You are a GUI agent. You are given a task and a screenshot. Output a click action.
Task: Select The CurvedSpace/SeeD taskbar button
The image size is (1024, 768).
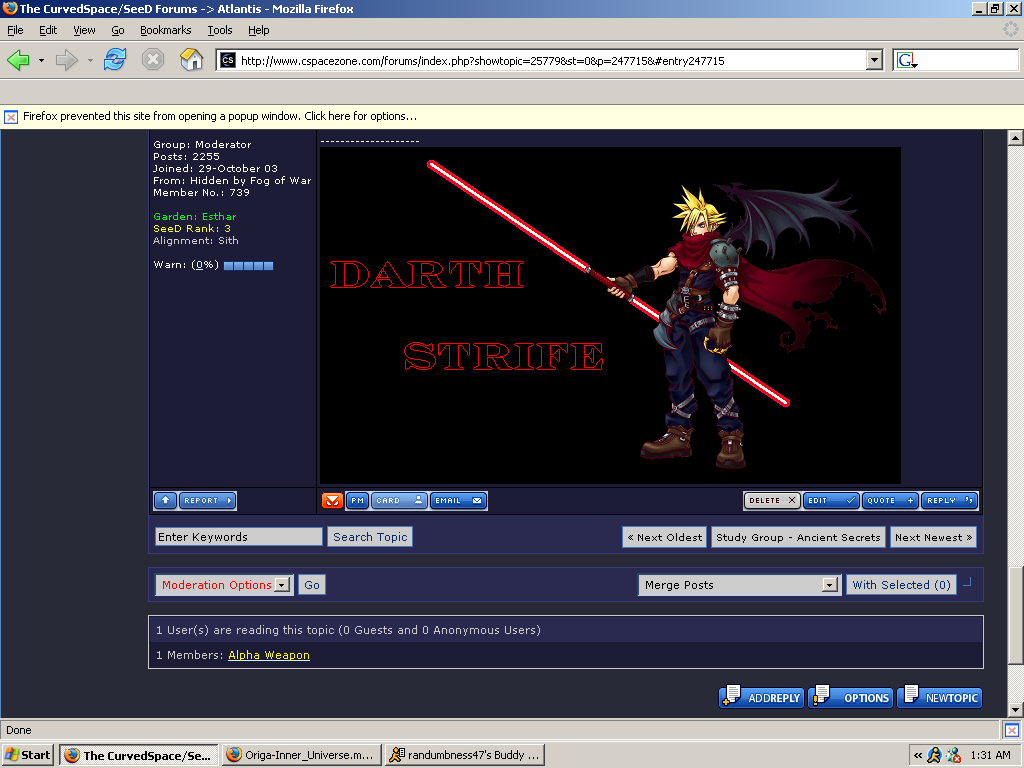coord(138,755)
